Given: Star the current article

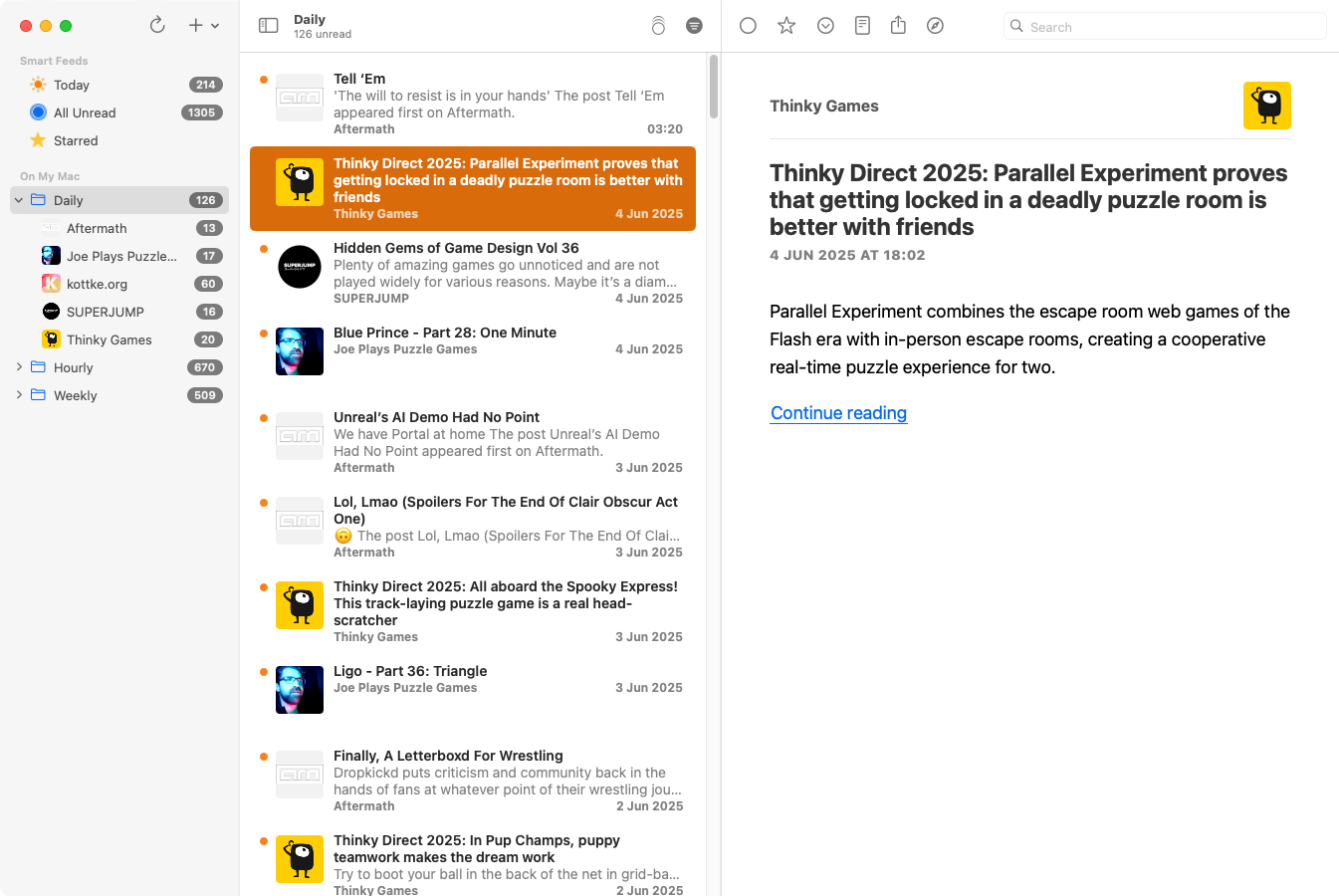Looking at the screenshot, I should tap(786, 26).
